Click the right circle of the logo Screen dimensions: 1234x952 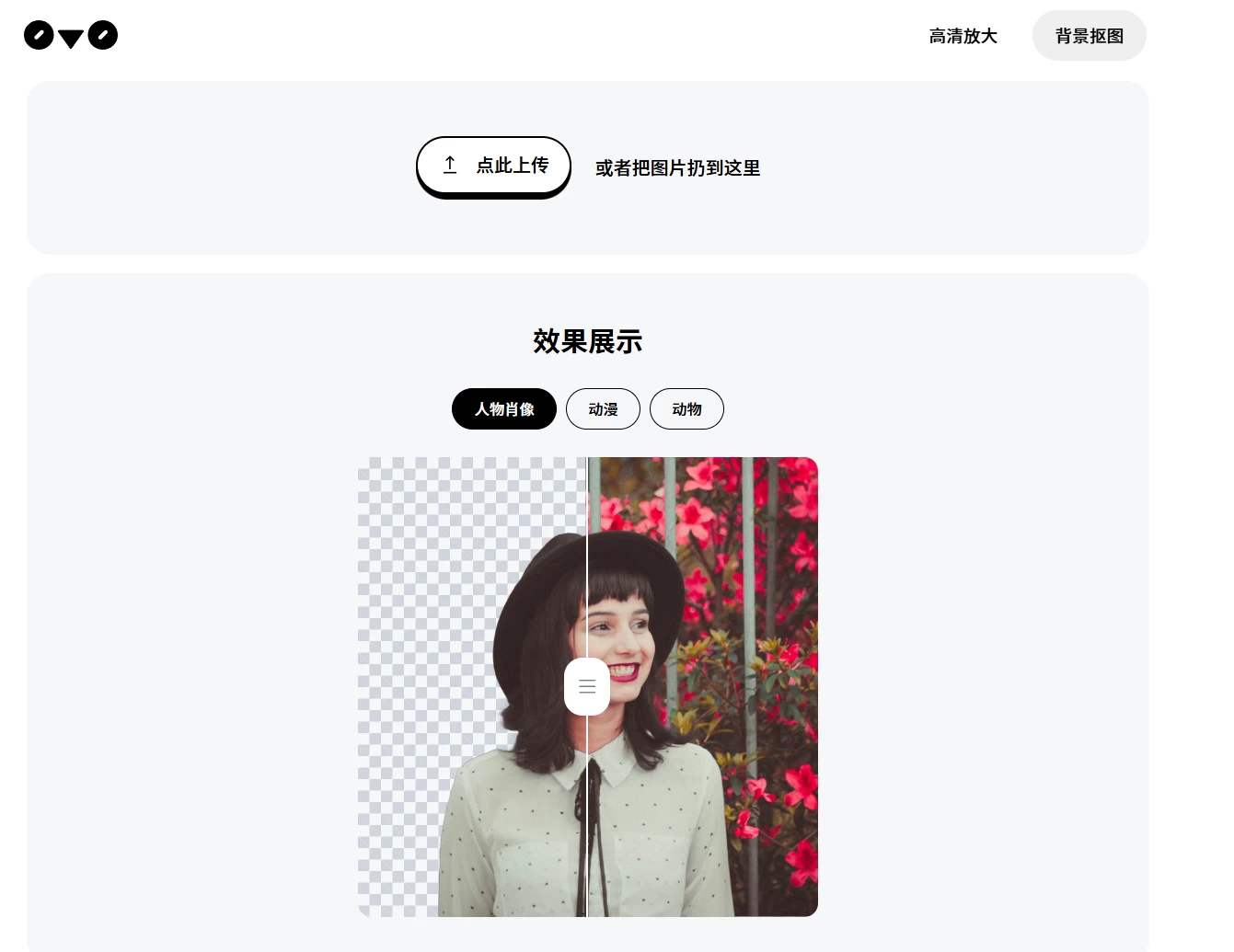103,35
